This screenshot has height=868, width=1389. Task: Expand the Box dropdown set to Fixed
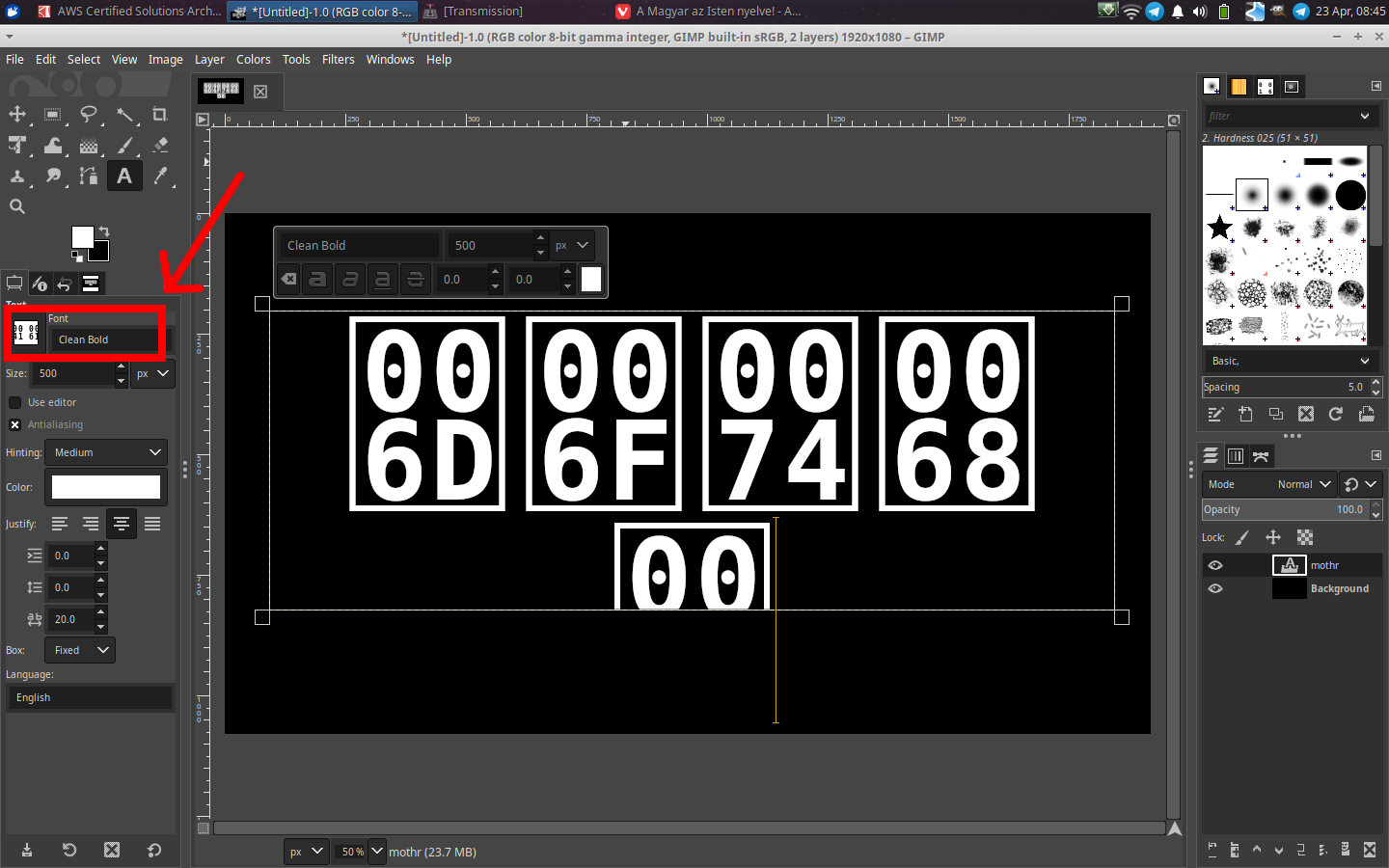(82, 650)
